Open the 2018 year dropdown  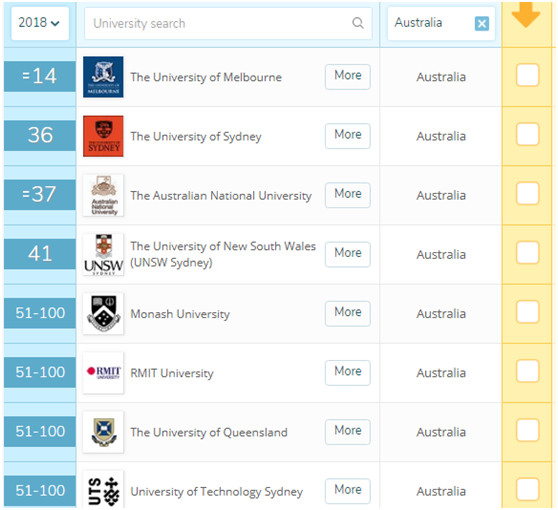point(40,23)
